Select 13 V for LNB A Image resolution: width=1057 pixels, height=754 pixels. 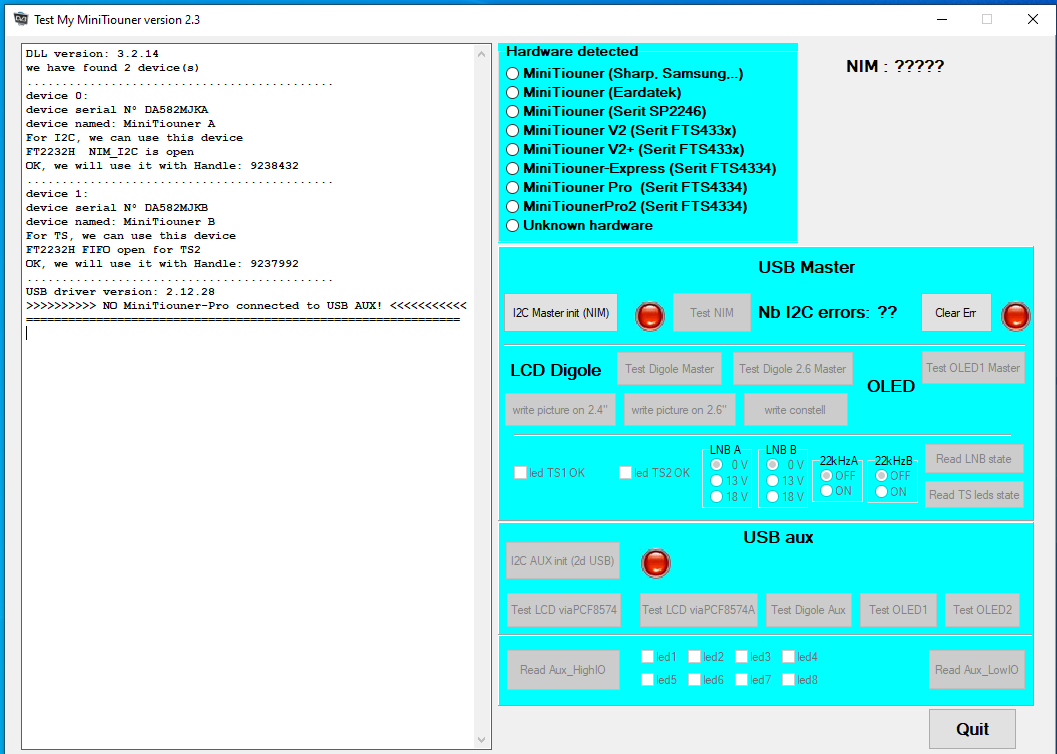pyautogui.click(x=716, y=481)
